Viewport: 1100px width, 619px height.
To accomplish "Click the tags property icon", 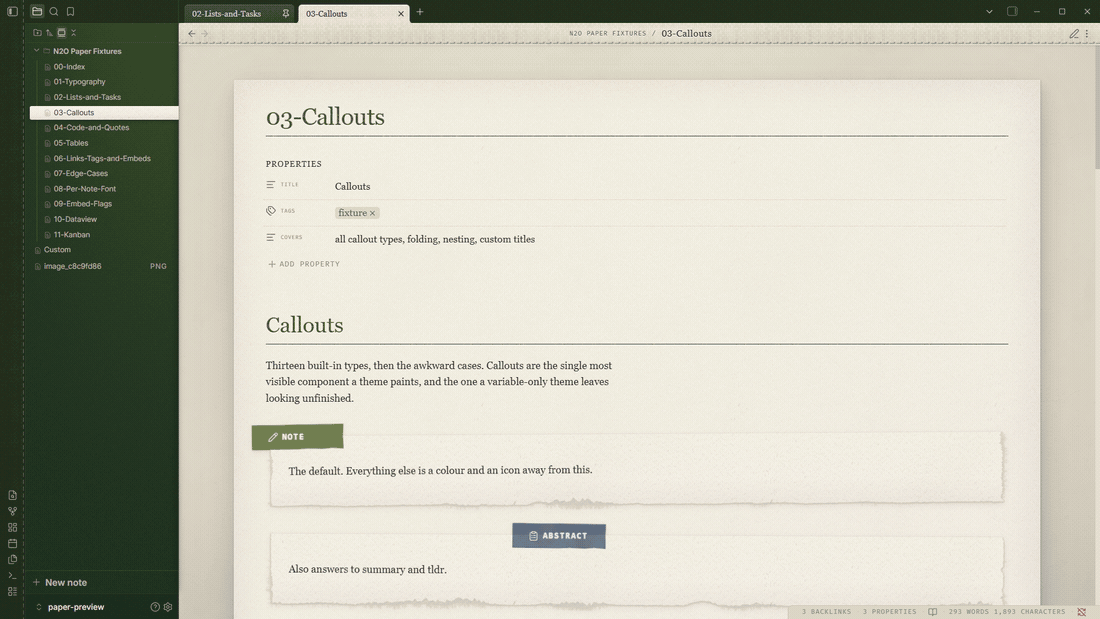I will 271,211.
